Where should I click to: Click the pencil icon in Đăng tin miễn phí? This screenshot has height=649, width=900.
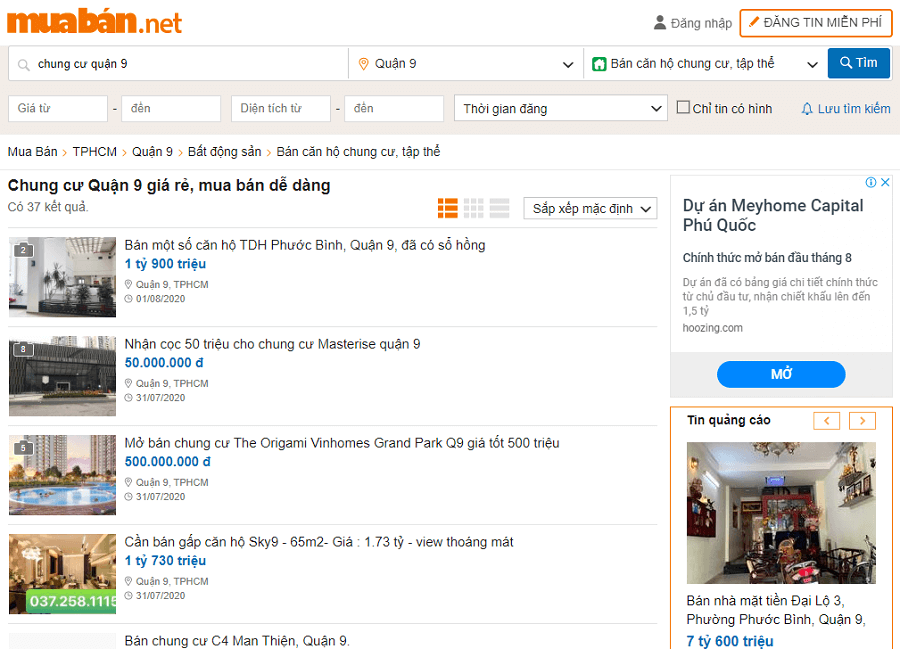click(754, 22)
